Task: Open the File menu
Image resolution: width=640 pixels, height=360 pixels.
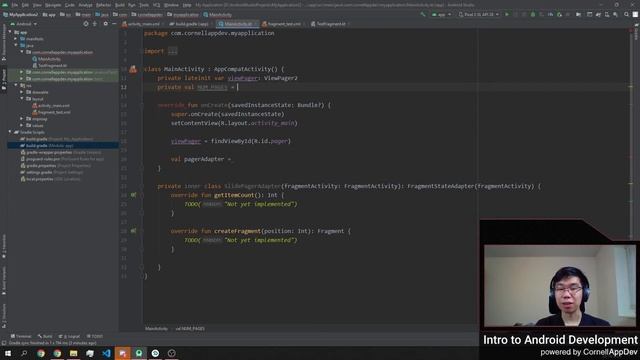Action: (x=15, y=5)
